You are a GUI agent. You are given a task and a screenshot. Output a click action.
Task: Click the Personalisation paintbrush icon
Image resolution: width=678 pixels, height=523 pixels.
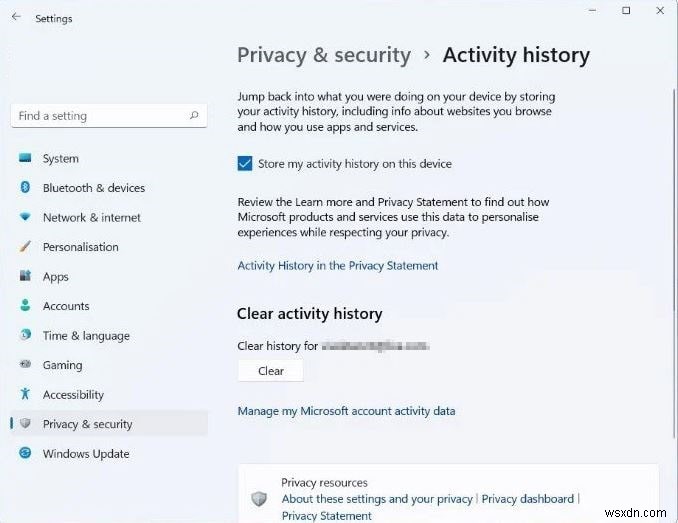25,246
